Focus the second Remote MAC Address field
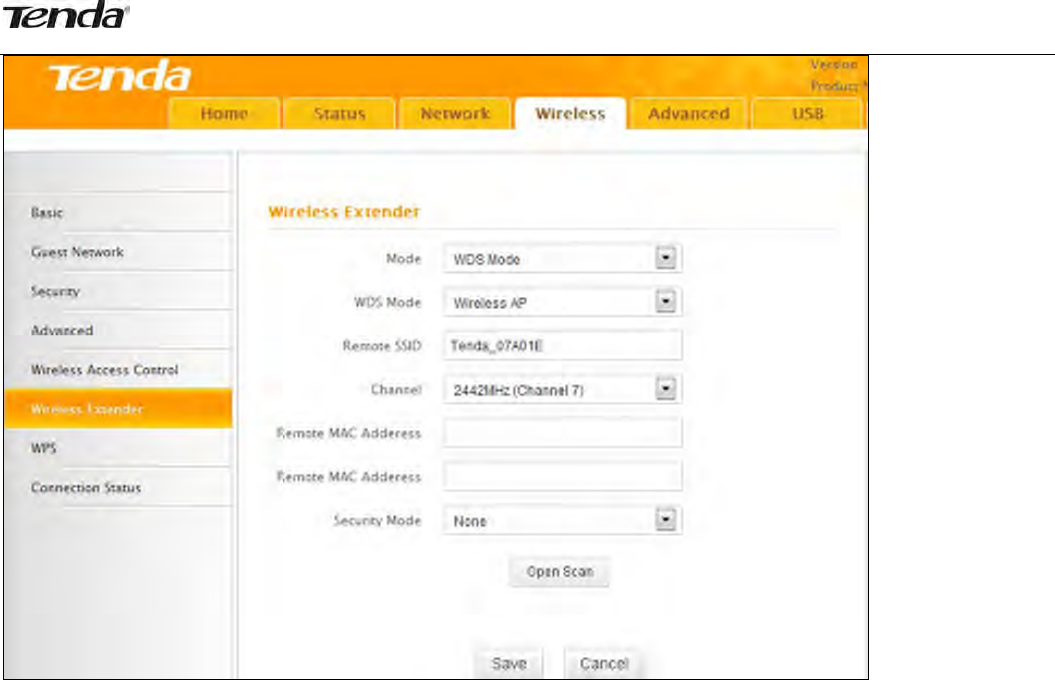 (562, 476)
